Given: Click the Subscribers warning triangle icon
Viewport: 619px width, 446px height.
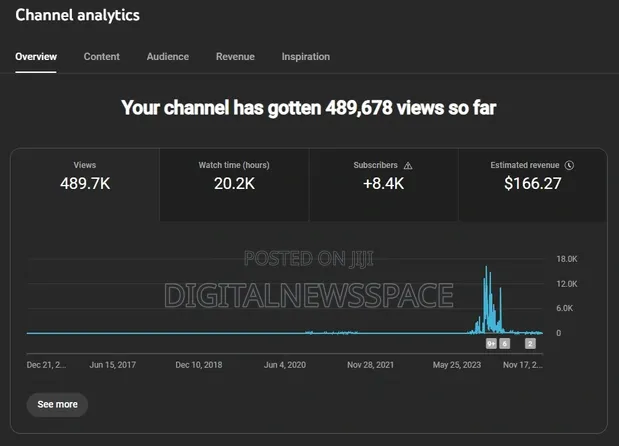Looking at the screenshot, I should 408,166.
